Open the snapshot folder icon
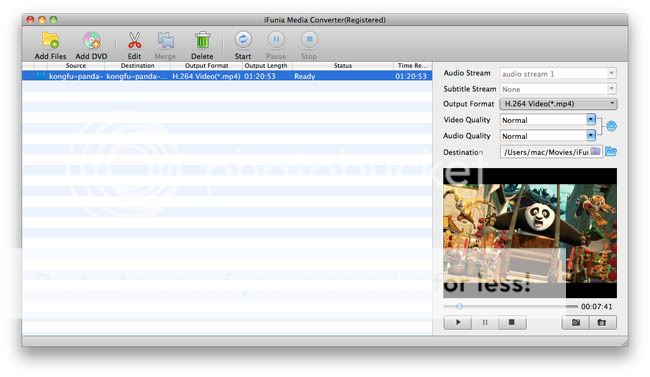The width and height of the screenshot is (650, 377). point(602,322)
